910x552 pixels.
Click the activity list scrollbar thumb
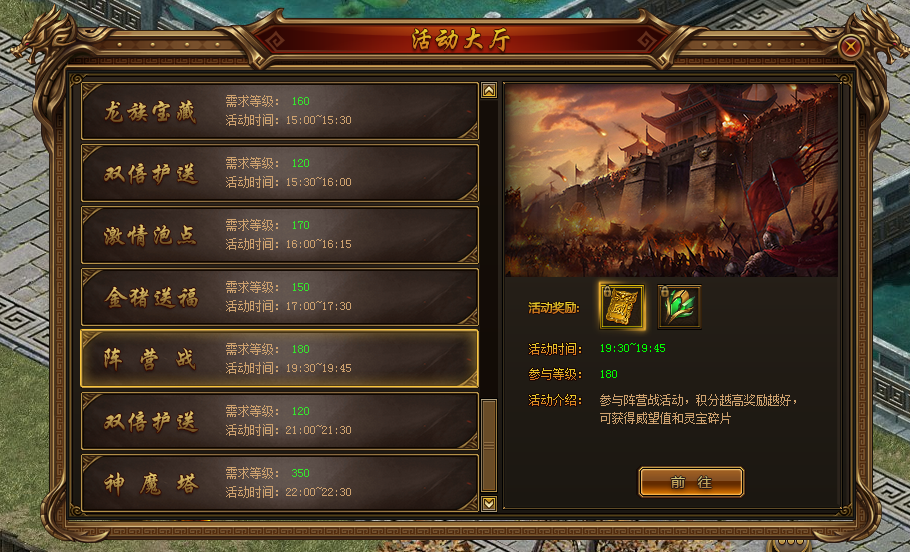coord(489,445)
